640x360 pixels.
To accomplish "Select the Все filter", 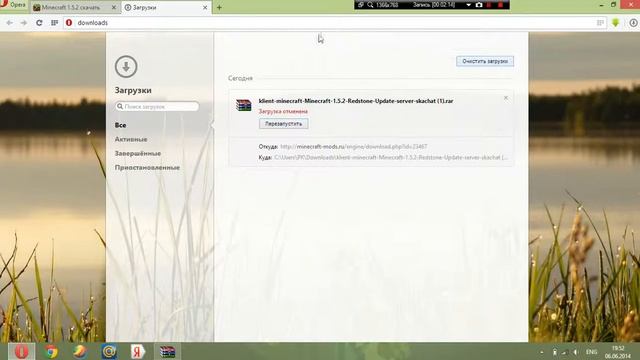I will (x=120, y=125).
